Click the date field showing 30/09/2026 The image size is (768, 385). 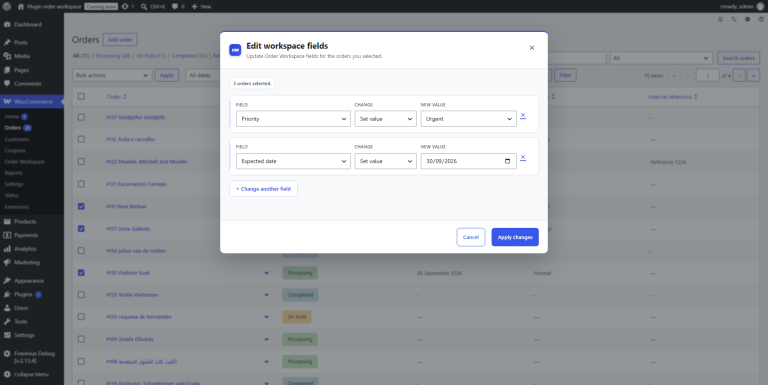pos(468,161)
